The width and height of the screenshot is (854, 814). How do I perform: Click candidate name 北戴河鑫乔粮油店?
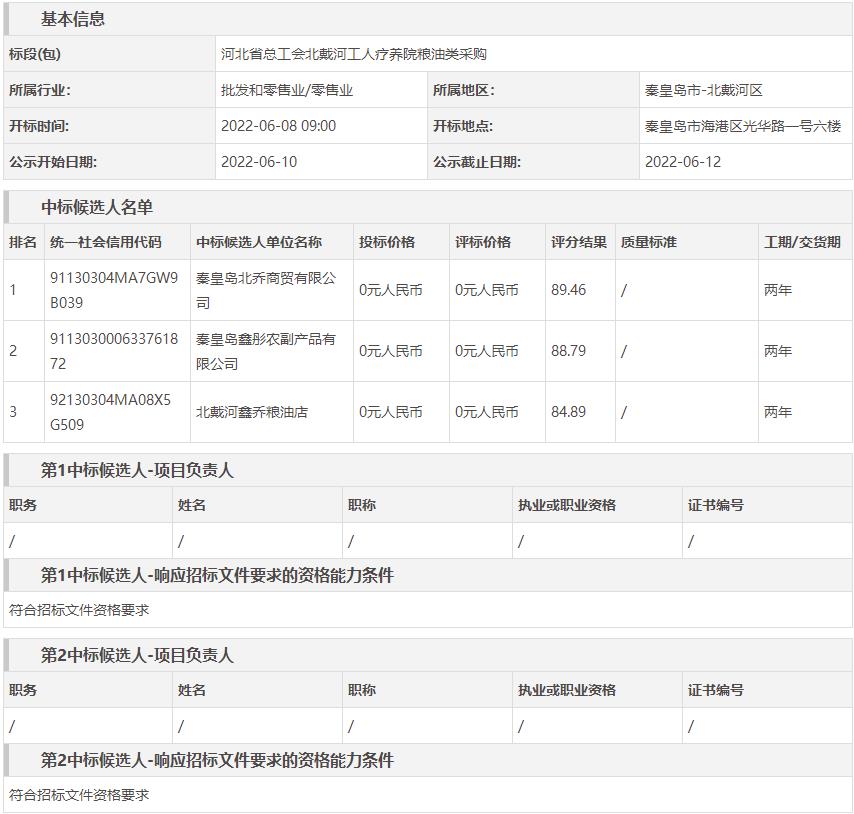252,412
